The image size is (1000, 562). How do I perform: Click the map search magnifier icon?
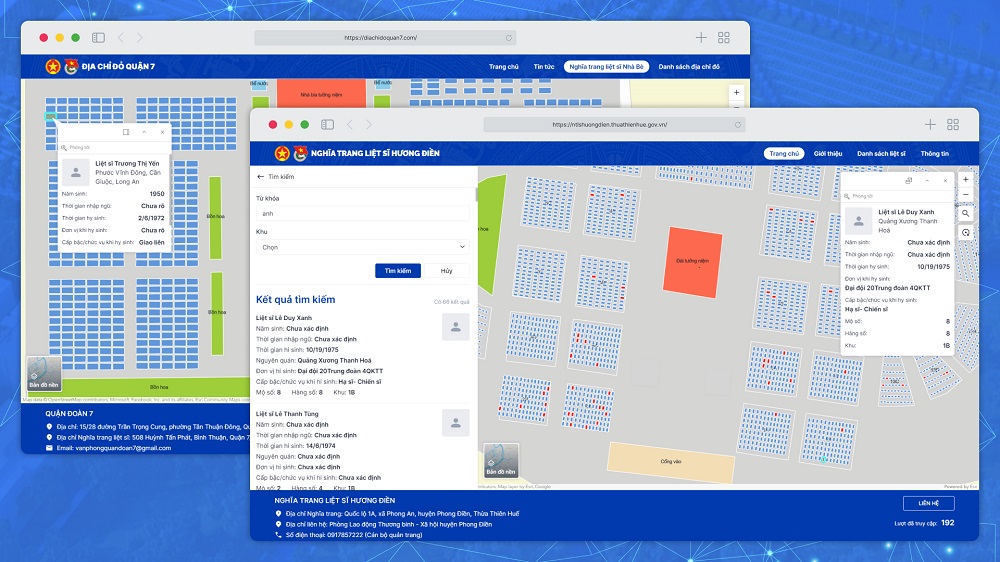pyautogui.click(x=965, y=214)
